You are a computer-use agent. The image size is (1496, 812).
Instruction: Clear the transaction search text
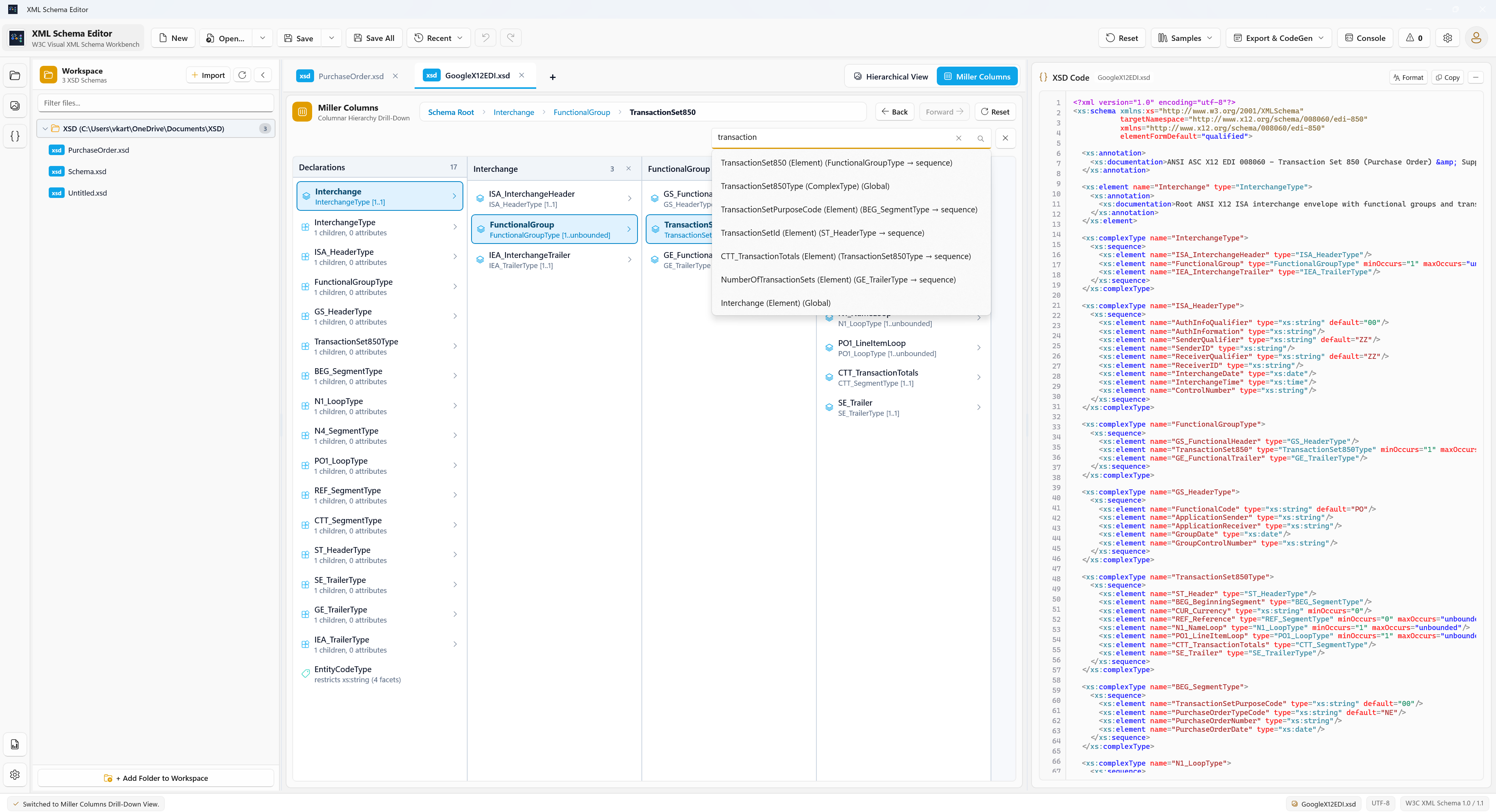click(x=959, y=138)
